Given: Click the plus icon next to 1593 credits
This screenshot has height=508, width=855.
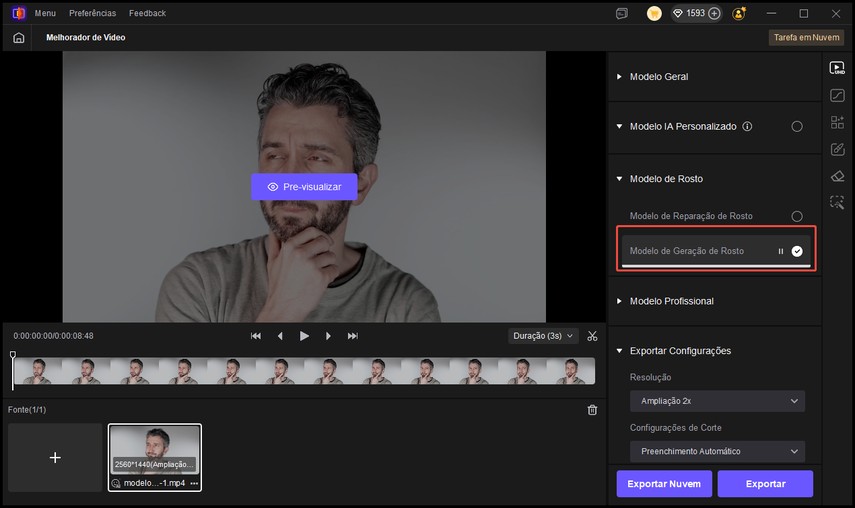Looking at the screenshot, I should (x=714, y=14).
